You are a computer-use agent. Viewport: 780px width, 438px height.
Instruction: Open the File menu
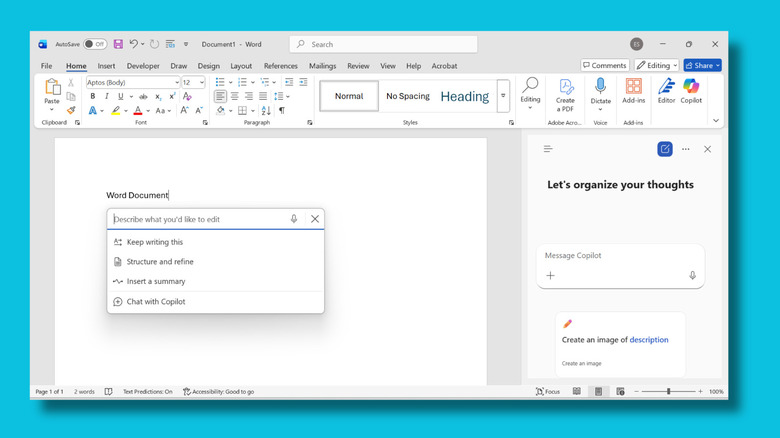[46, 66]
